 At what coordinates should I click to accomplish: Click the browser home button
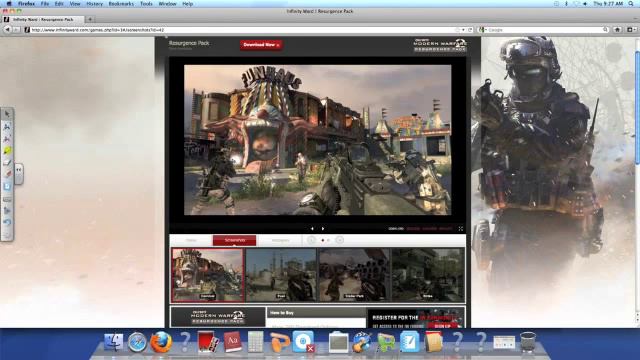click(618, 30)
